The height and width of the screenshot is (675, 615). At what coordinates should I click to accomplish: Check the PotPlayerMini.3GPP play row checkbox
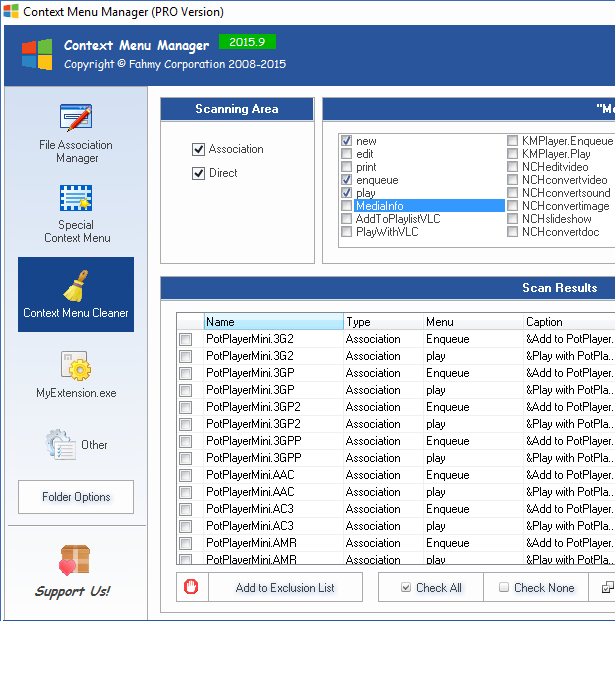click(186, 458)
